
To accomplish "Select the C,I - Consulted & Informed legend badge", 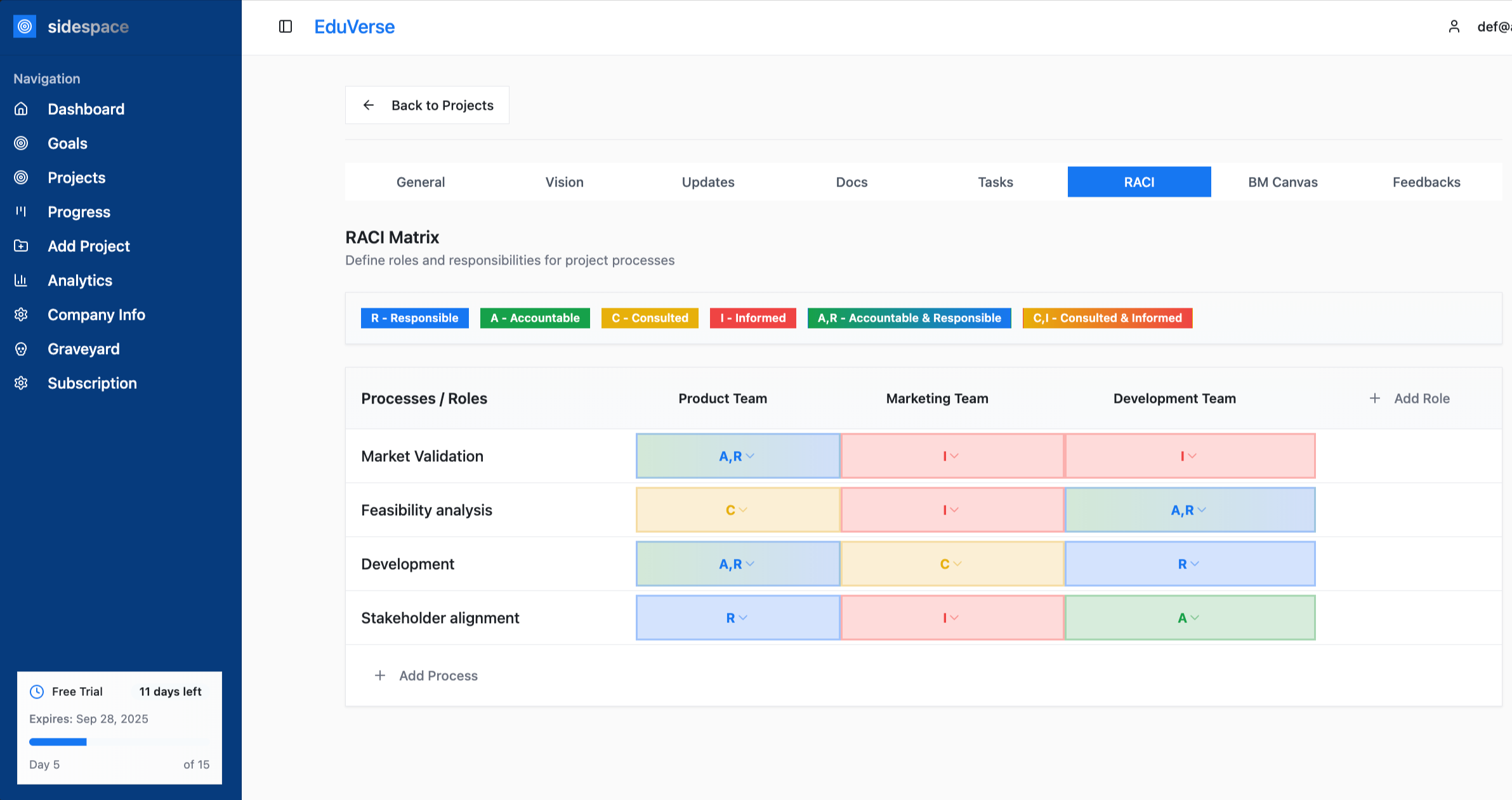I will [1107, 318].
